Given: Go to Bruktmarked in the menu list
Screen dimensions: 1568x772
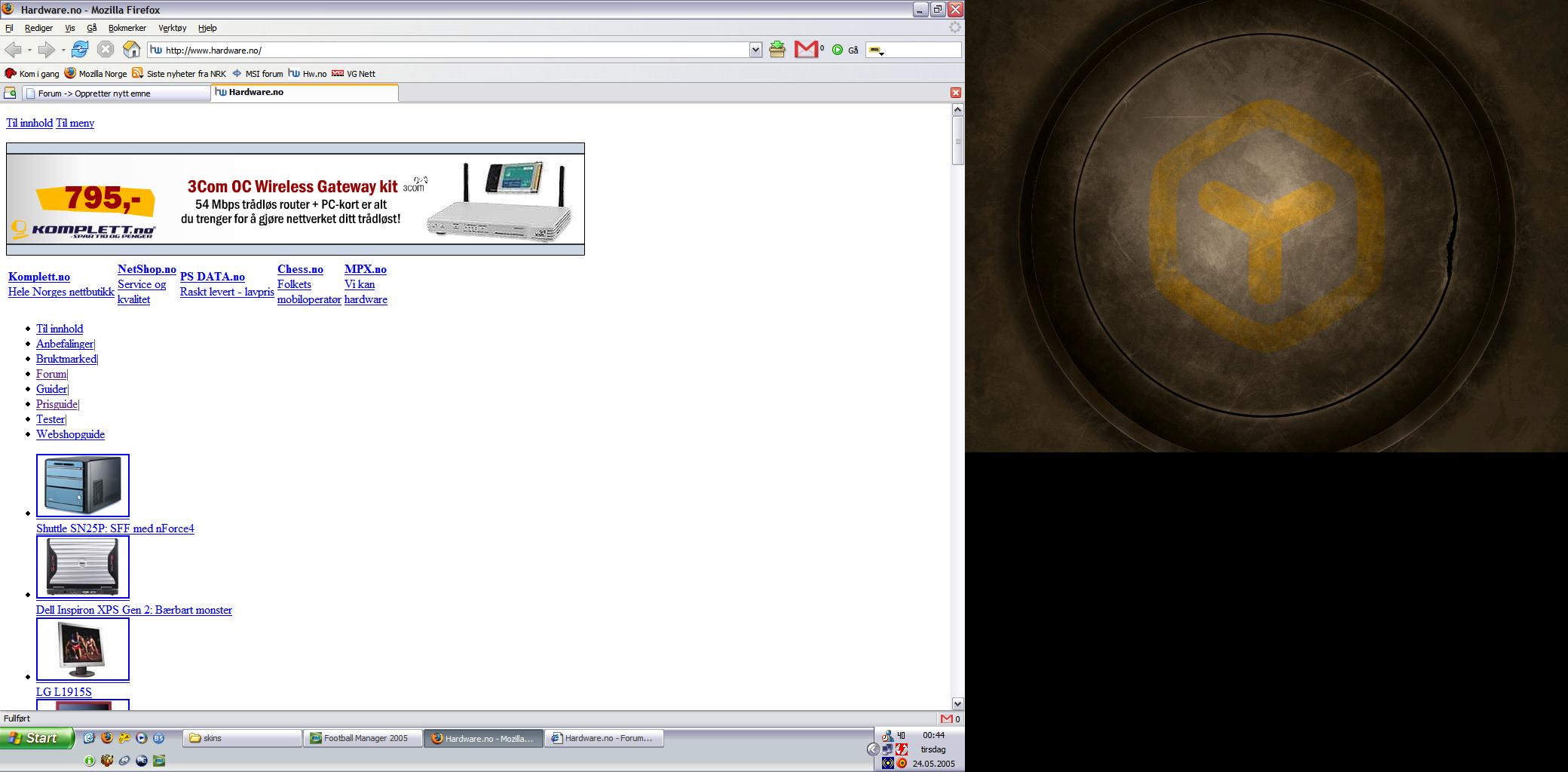Looking at the screenshot, I should click(x=66, y=359).
